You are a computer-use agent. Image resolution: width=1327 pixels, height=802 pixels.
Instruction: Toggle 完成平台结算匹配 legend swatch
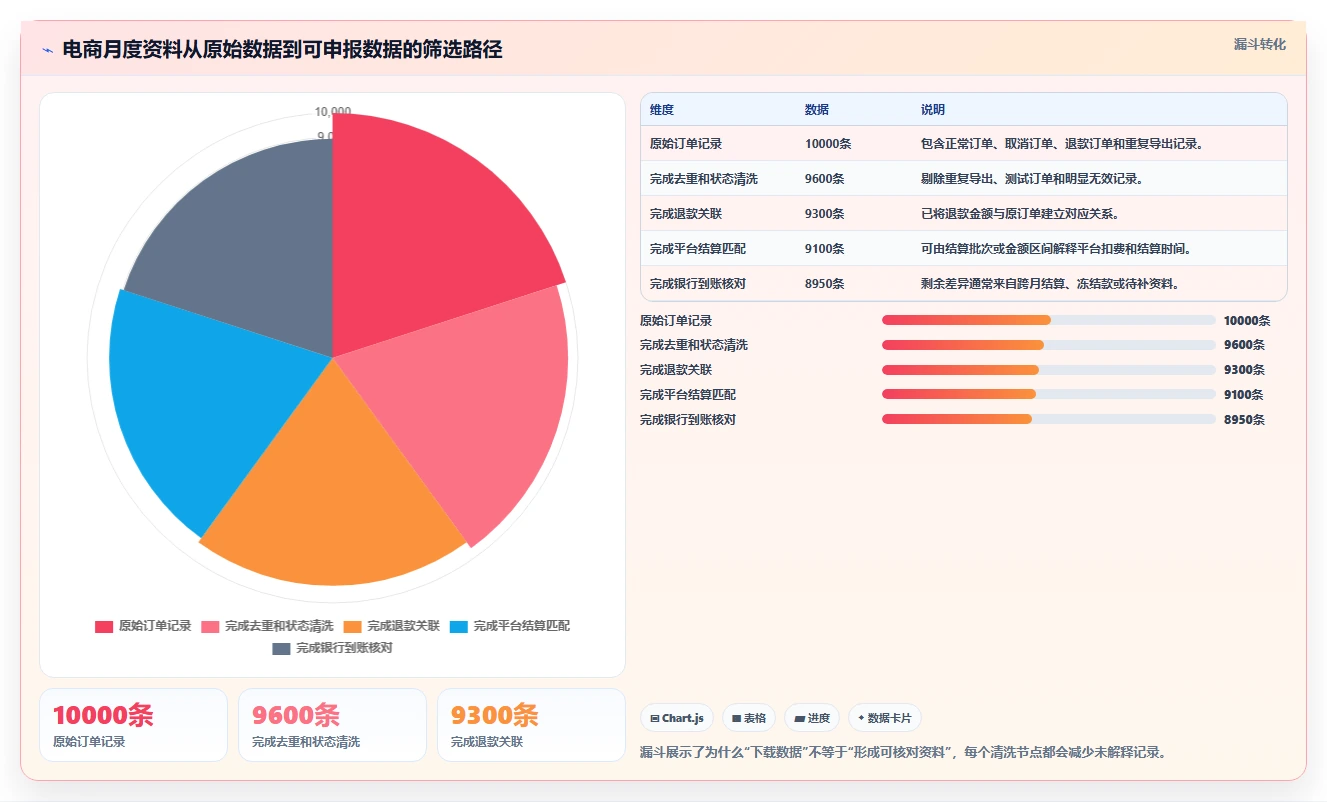coord(459,626)
